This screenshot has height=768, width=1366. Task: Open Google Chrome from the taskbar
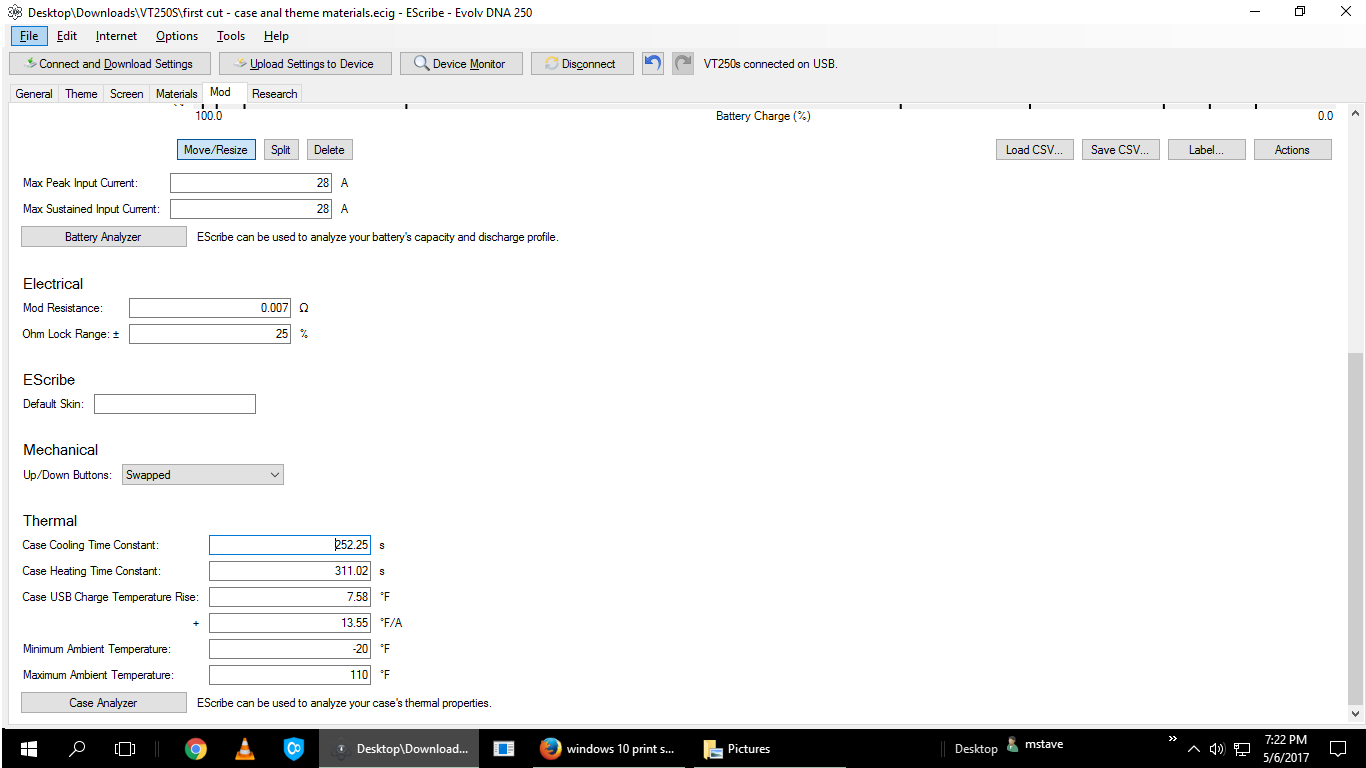(195, 748)
